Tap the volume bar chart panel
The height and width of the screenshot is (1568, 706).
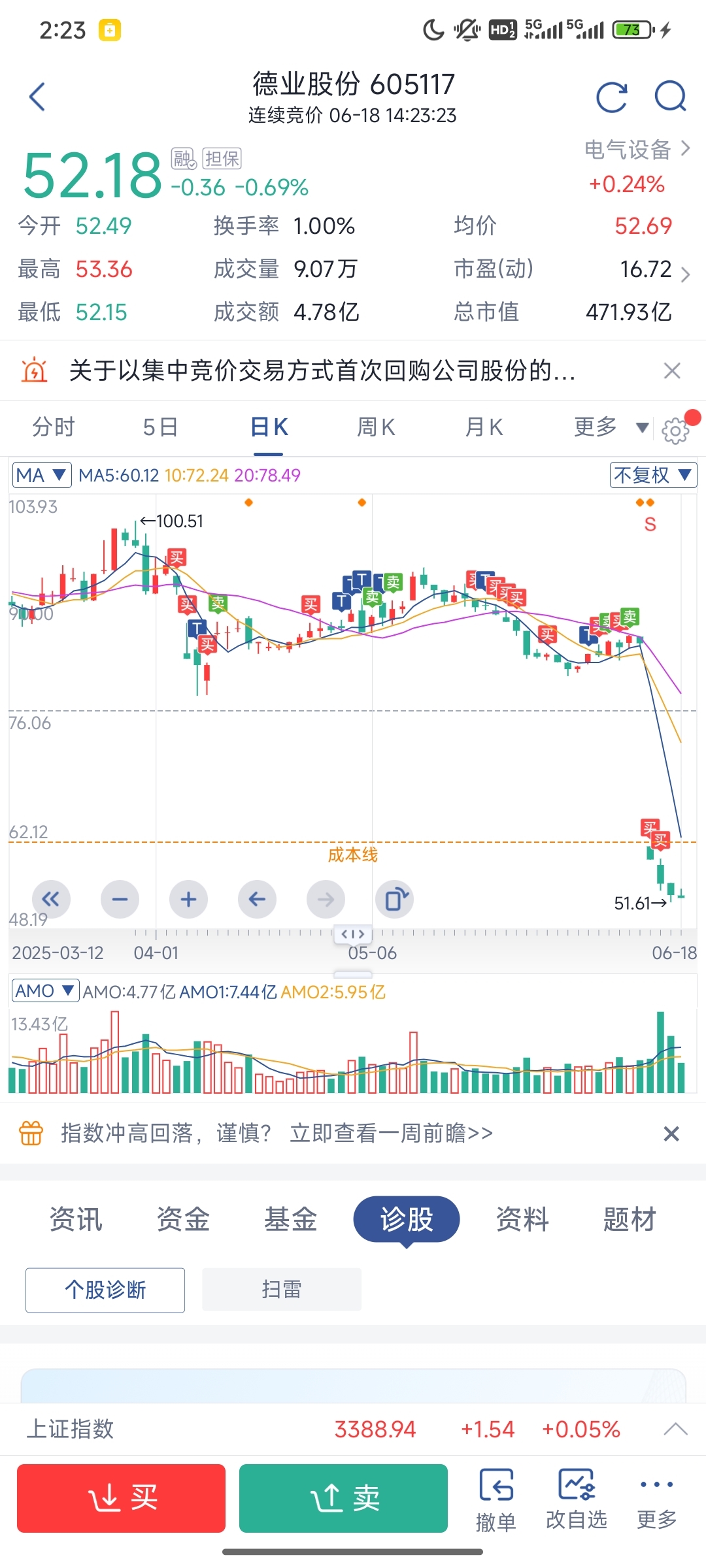(x=353, y=1052)
